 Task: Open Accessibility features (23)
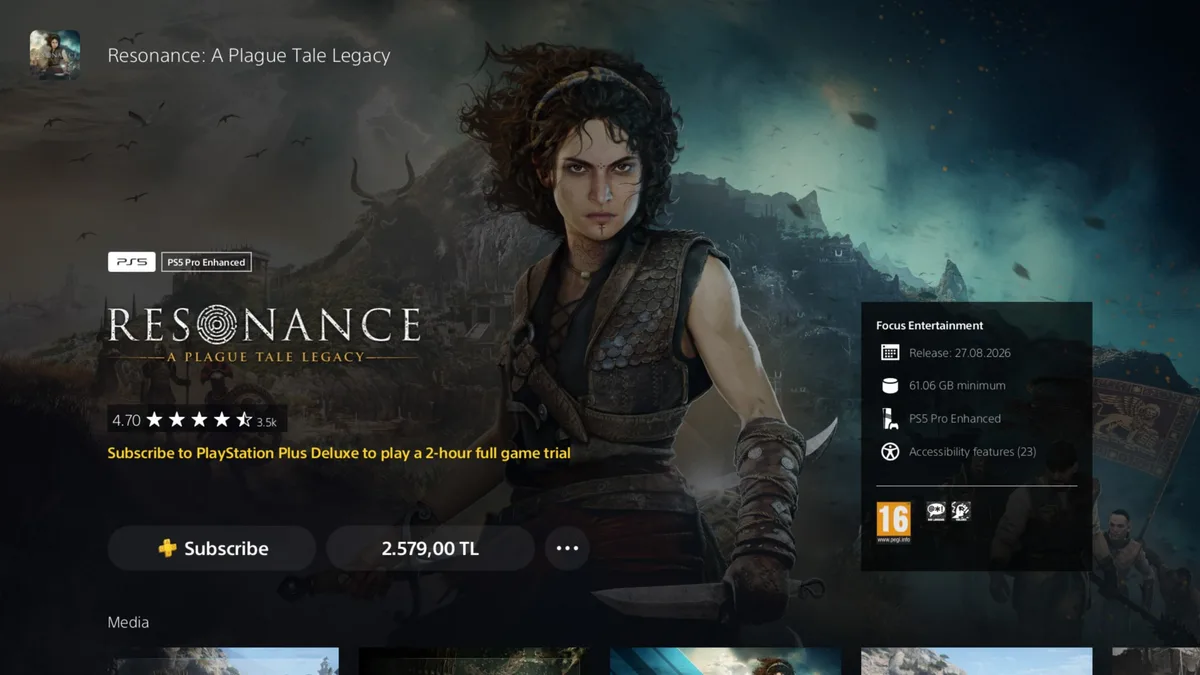coord(972,452)
